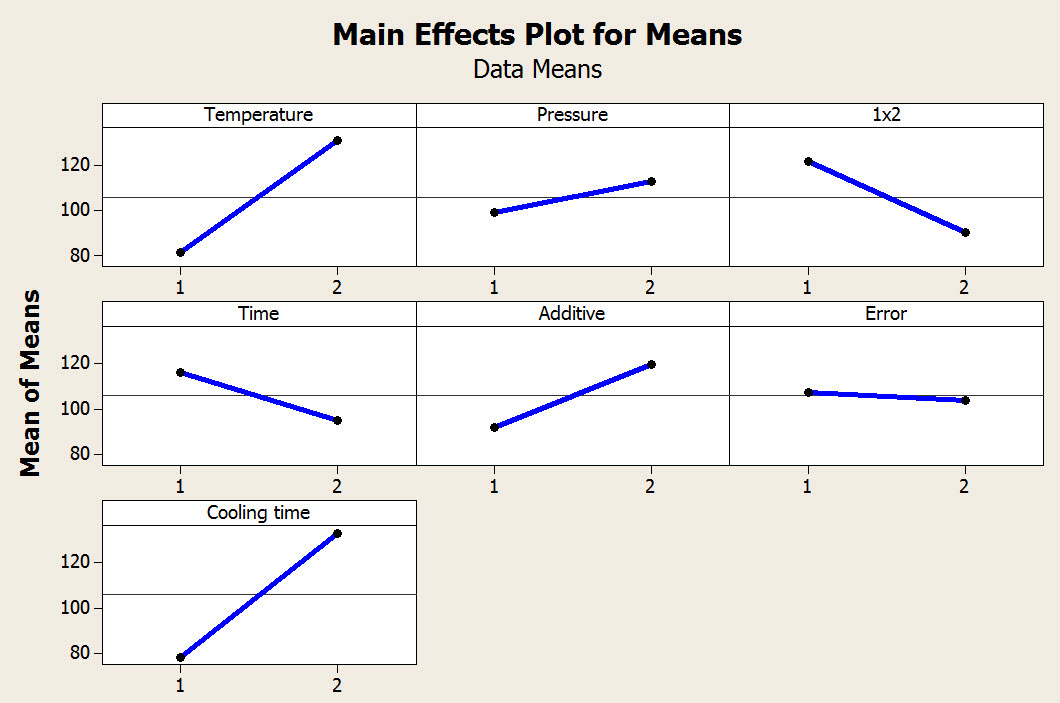Screen dimensions: 1060x703
Task: Select the Pressure level 1 data point
Action: click(494, 212)
